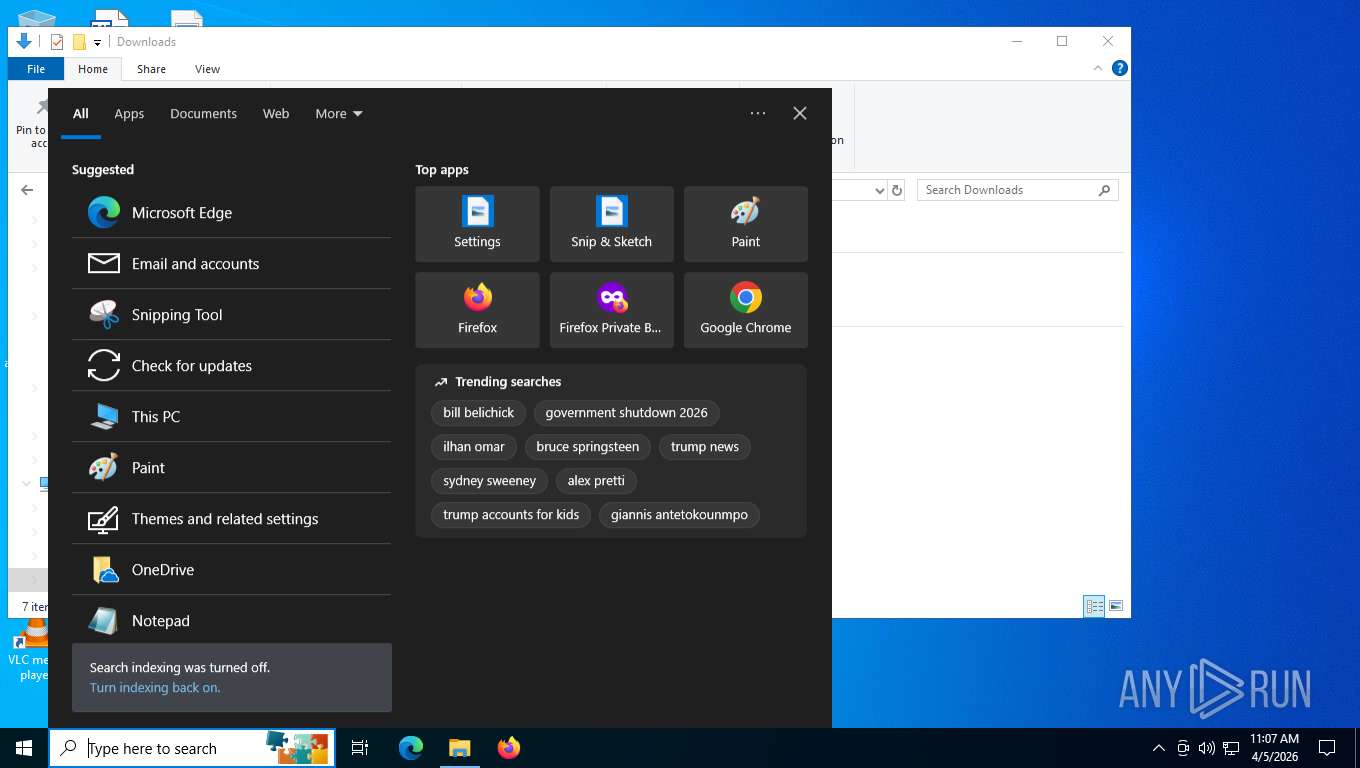1360x768 pixels.
Task: Open This PC from Suggested list
Action: point(231,416)
